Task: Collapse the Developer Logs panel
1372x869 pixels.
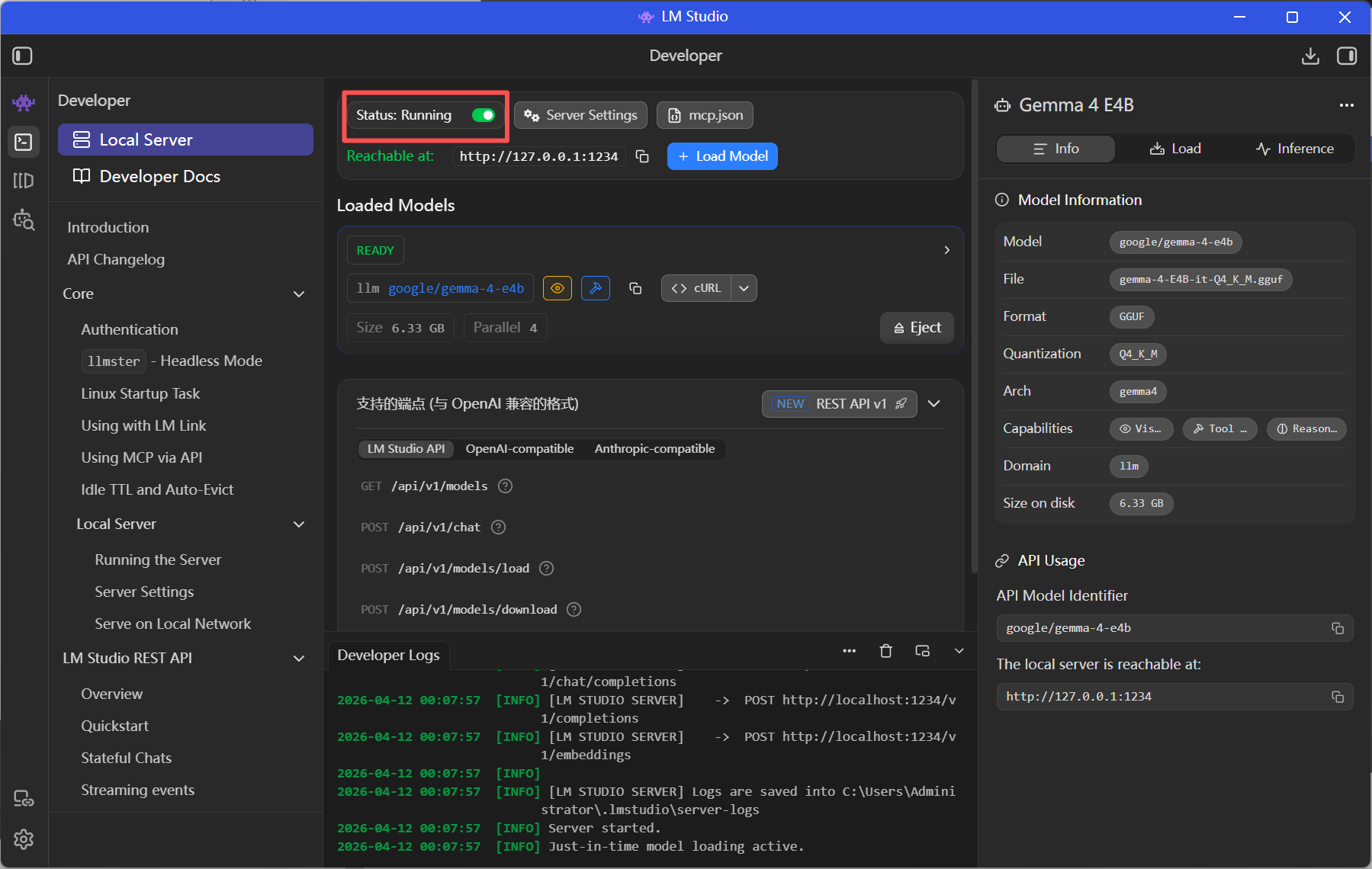Action: click(959, 651)
